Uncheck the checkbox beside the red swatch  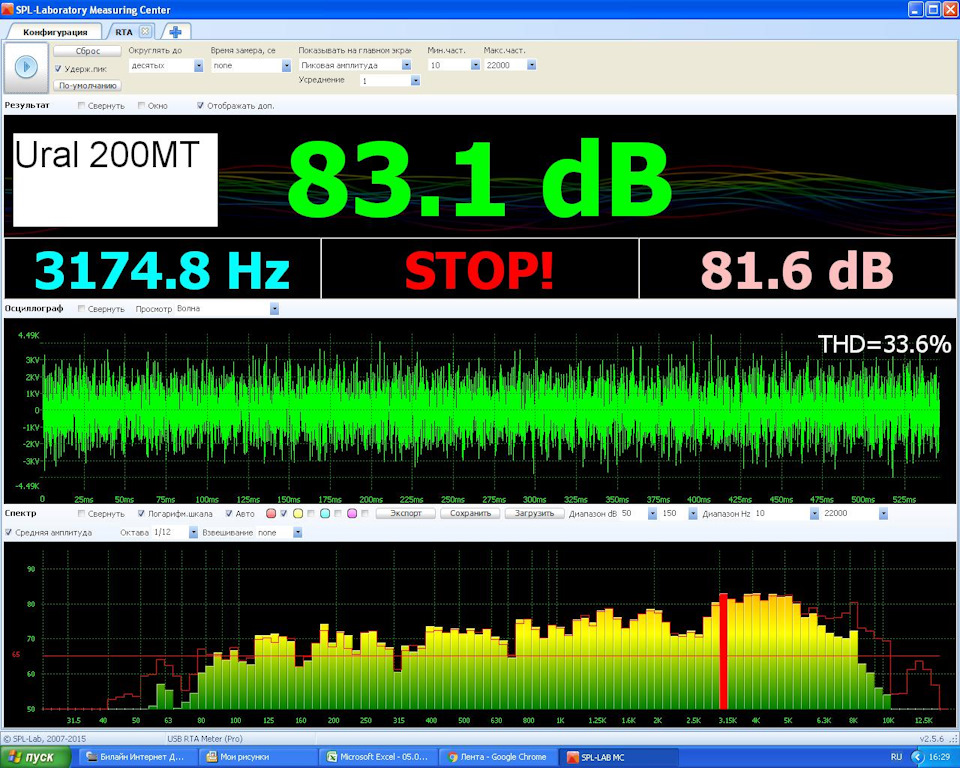click(x=283, y=513)
